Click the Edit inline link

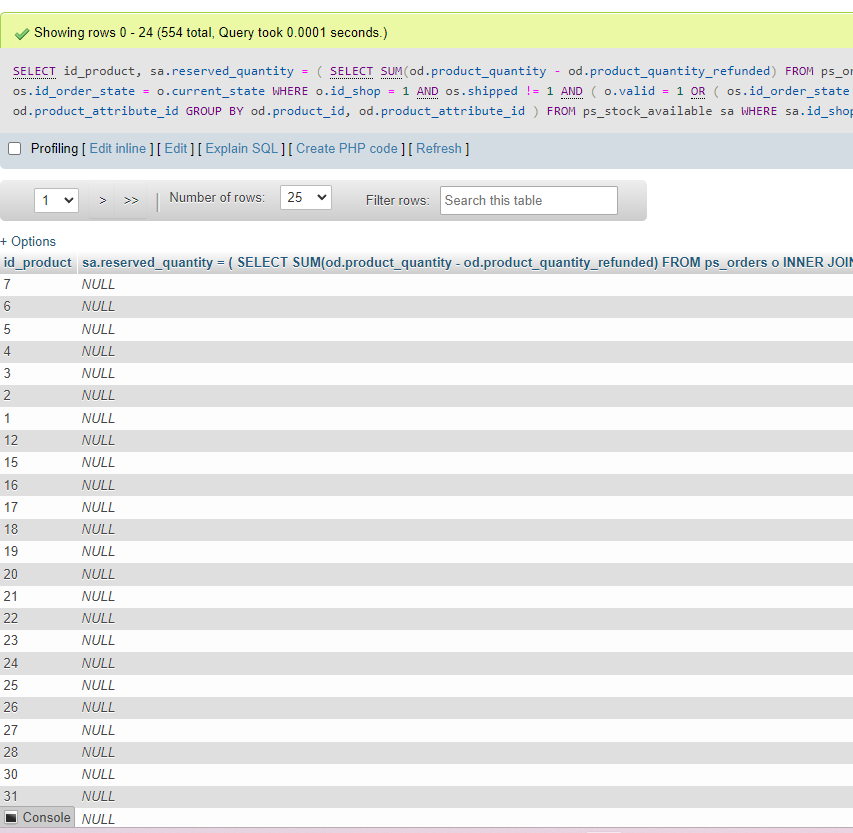118,149
